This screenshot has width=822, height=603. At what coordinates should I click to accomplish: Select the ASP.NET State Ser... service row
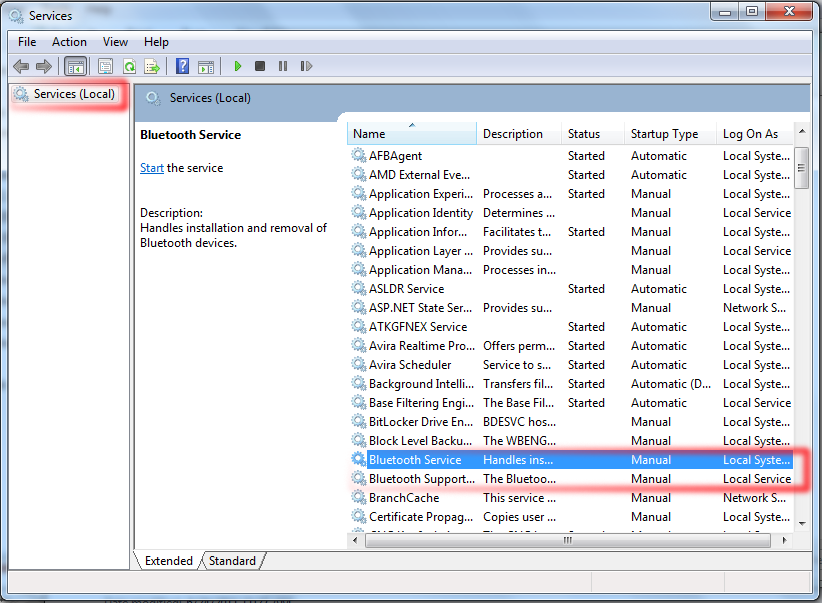pos(570,307)
